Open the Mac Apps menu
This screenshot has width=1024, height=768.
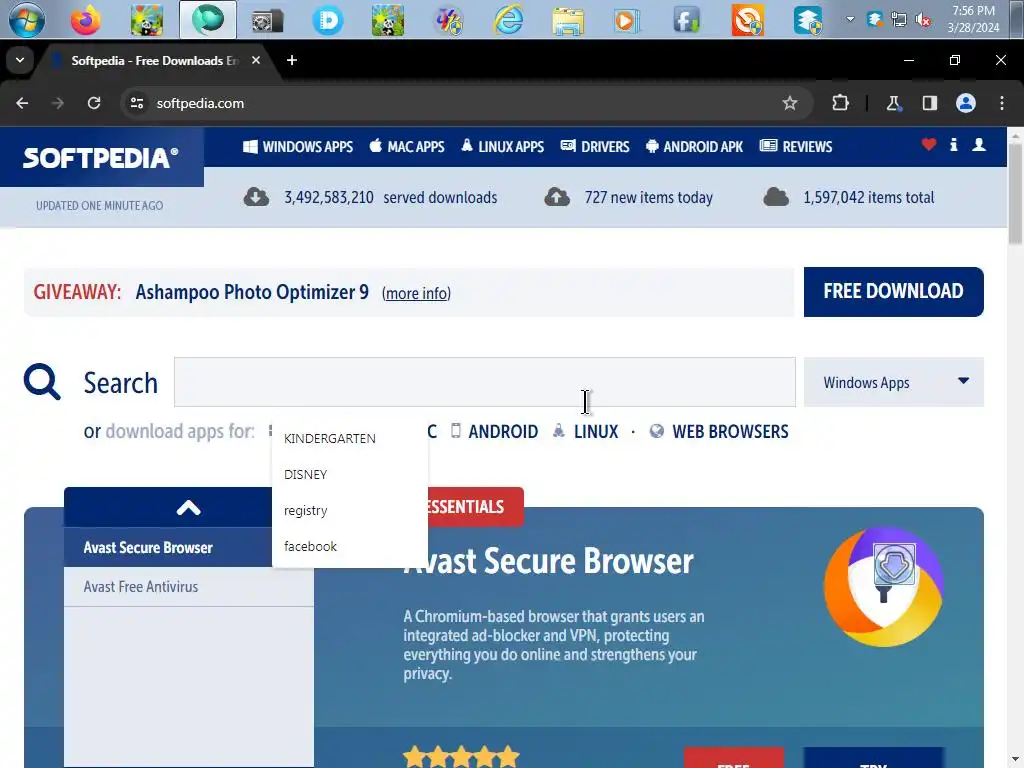[407, 147]
